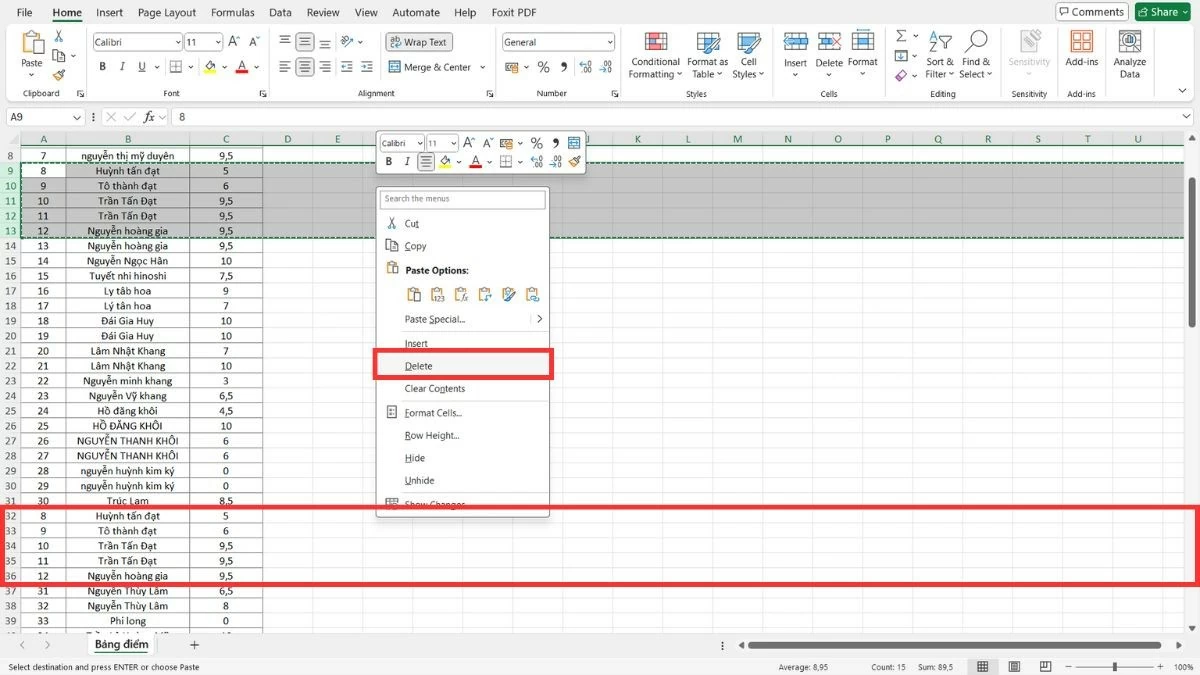Screen dimensions: 1200x675
Task: Click the Comments button
Action: [1090, 11]
